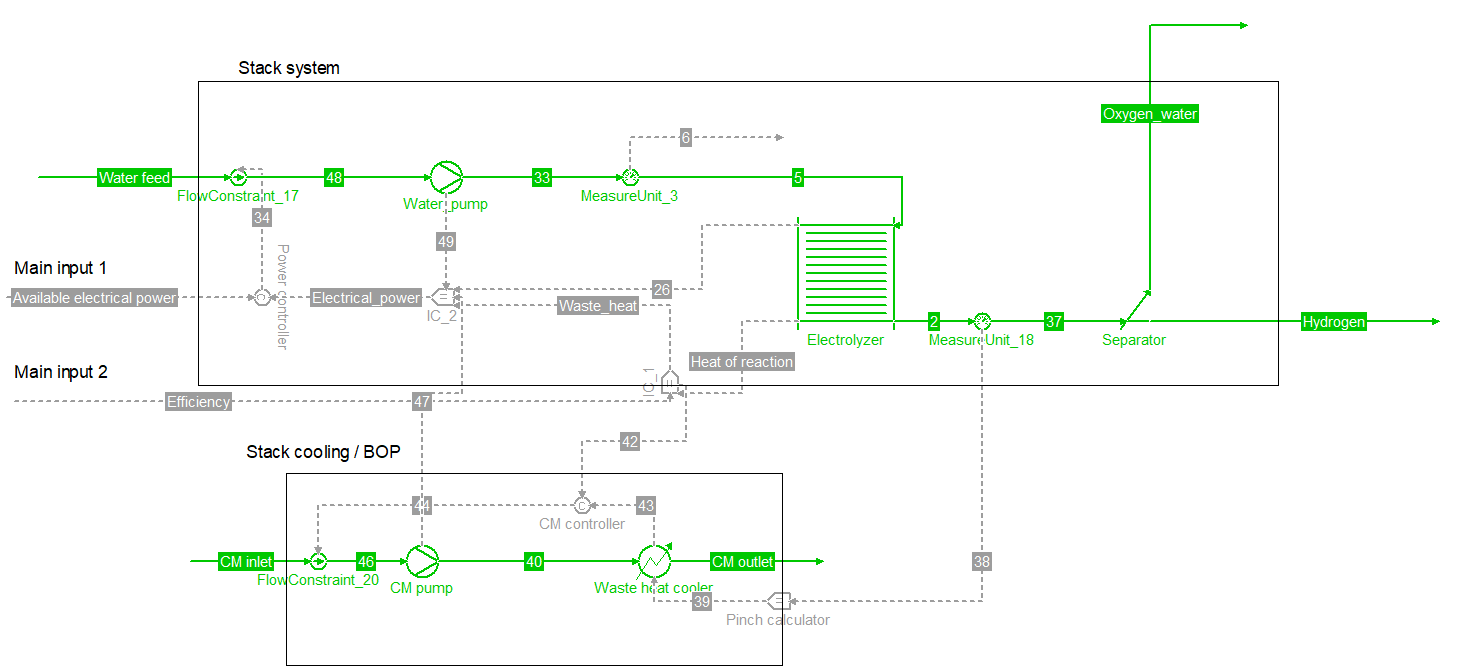This screenshot has width=1472, height=672.
Task: Click the Water feed stream label
Action: click(134, 178)
